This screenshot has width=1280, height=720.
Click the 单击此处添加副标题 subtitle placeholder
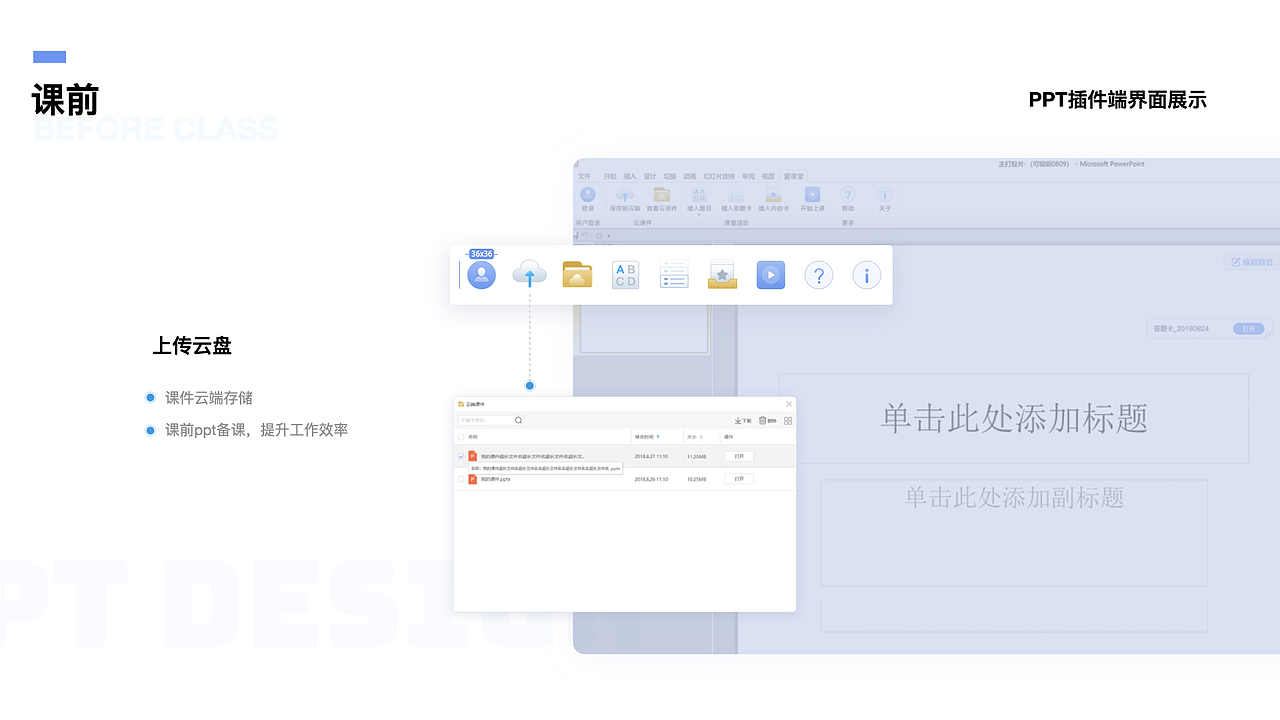[x=1014, y=532]
